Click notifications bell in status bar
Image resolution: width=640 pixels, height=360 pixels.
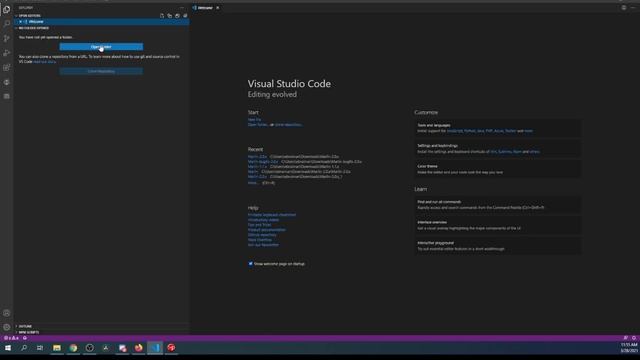[634, 338]
